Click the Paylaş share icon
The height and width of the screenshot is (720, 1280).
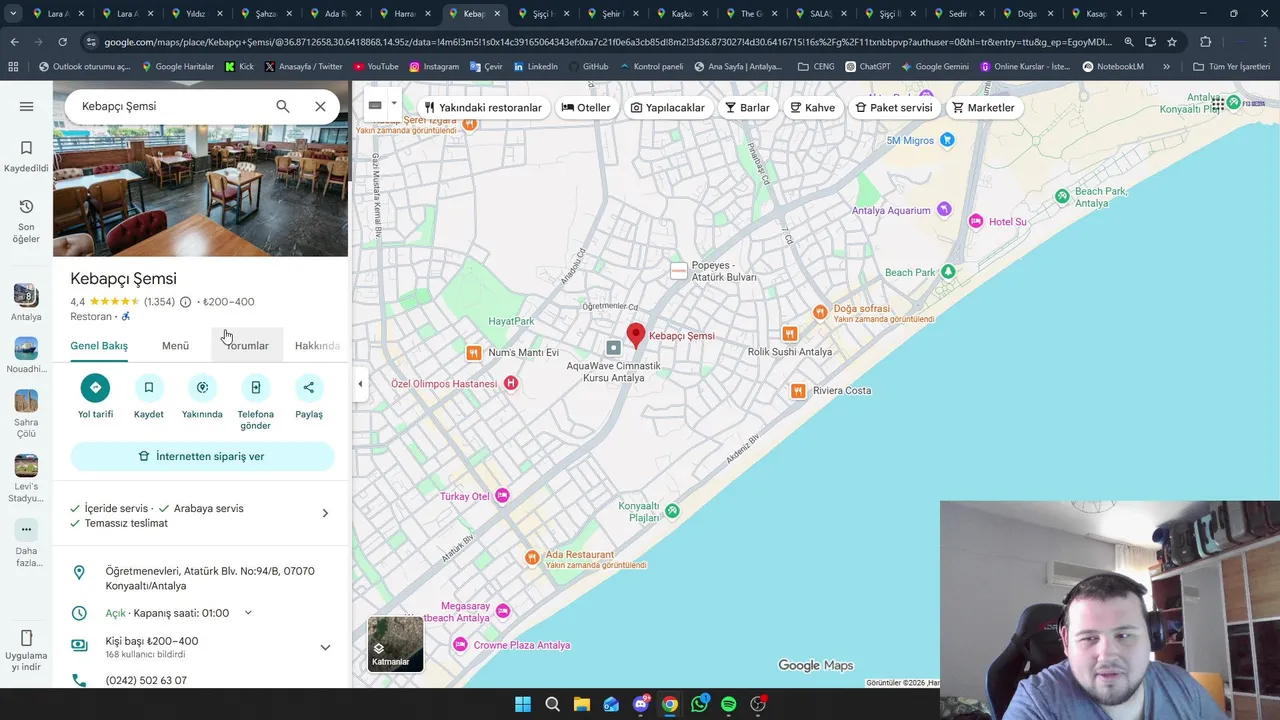click(308, 388)
